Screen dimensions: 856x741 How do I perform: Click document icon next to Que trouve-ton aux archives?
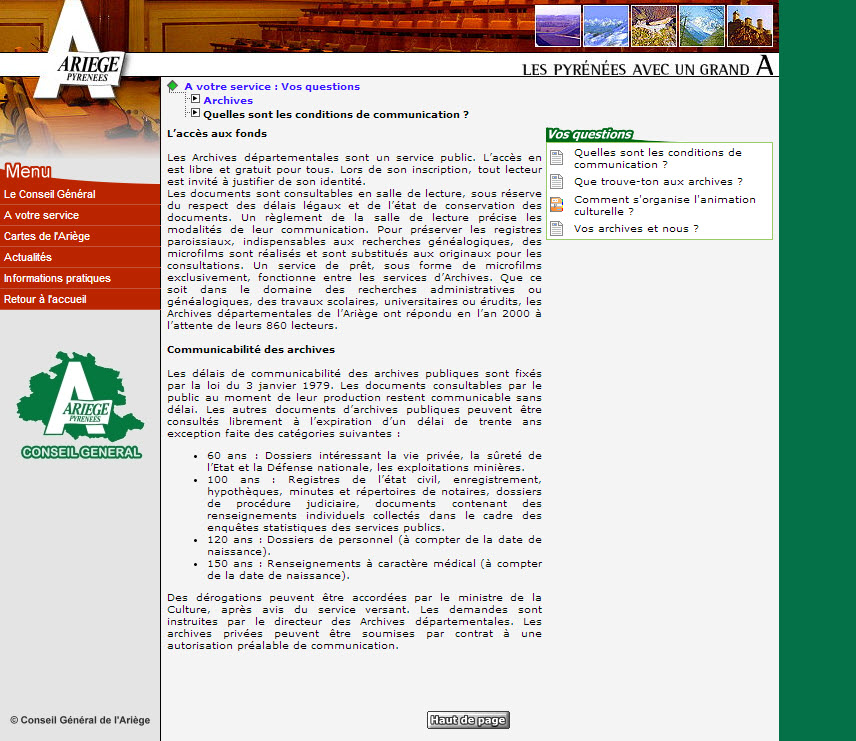pos(556,181)
